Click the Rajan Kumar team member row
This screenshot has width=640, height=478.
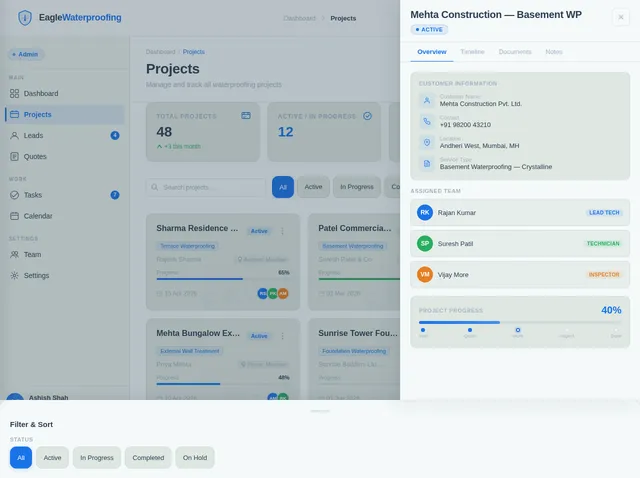[520, 212]
